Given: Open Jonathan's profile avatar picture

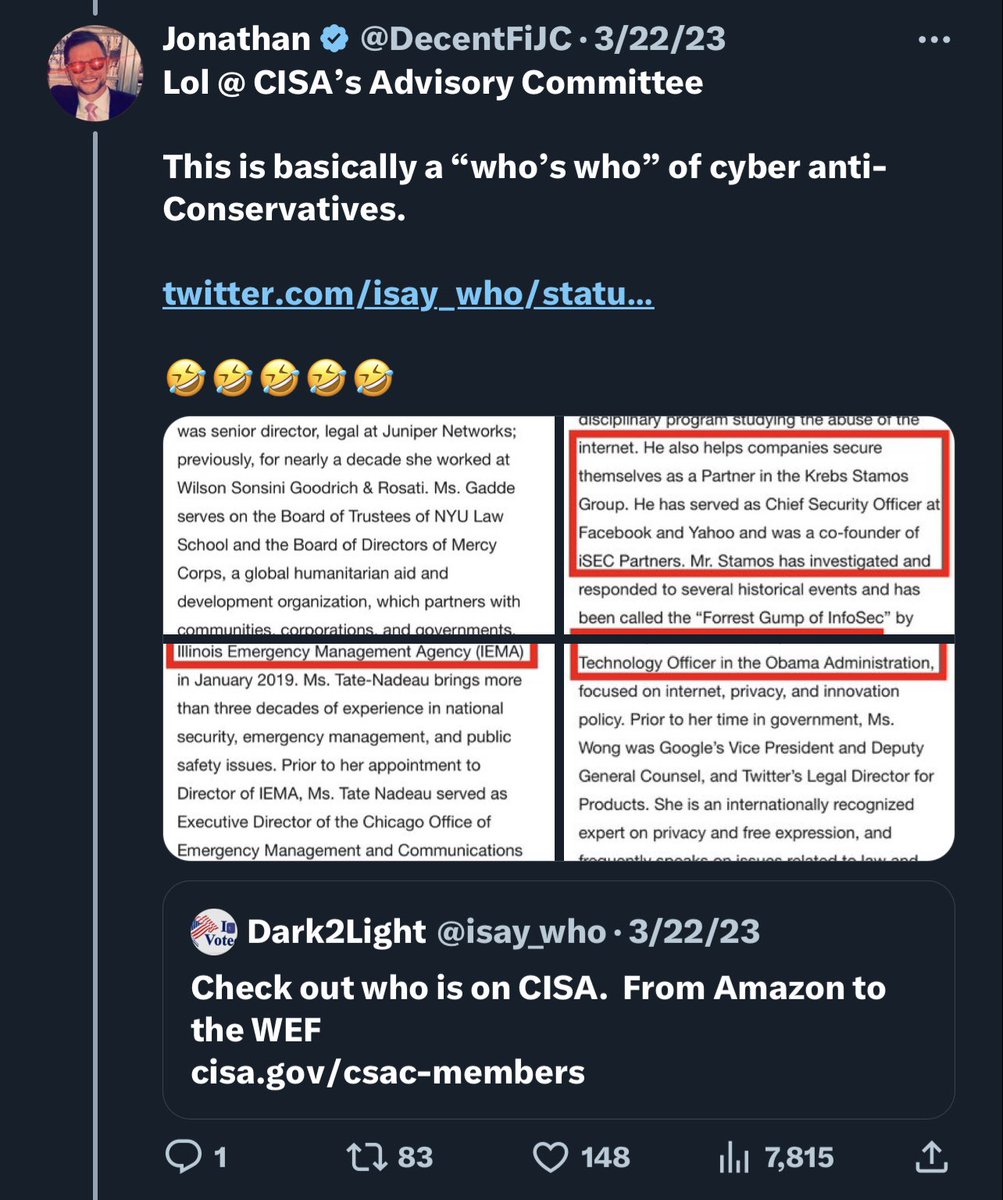Looking at the screenshot, I should (95, 72).
